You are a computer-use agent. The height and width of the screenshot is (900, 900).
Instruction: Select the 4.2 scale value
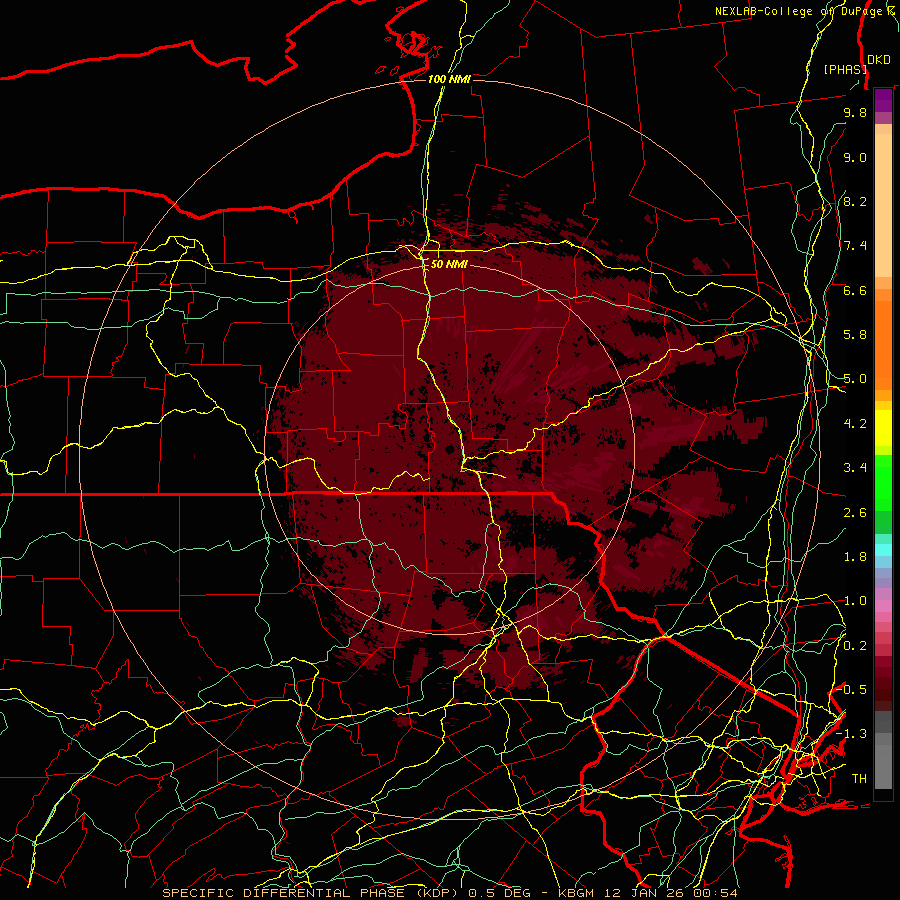point(855,424)
